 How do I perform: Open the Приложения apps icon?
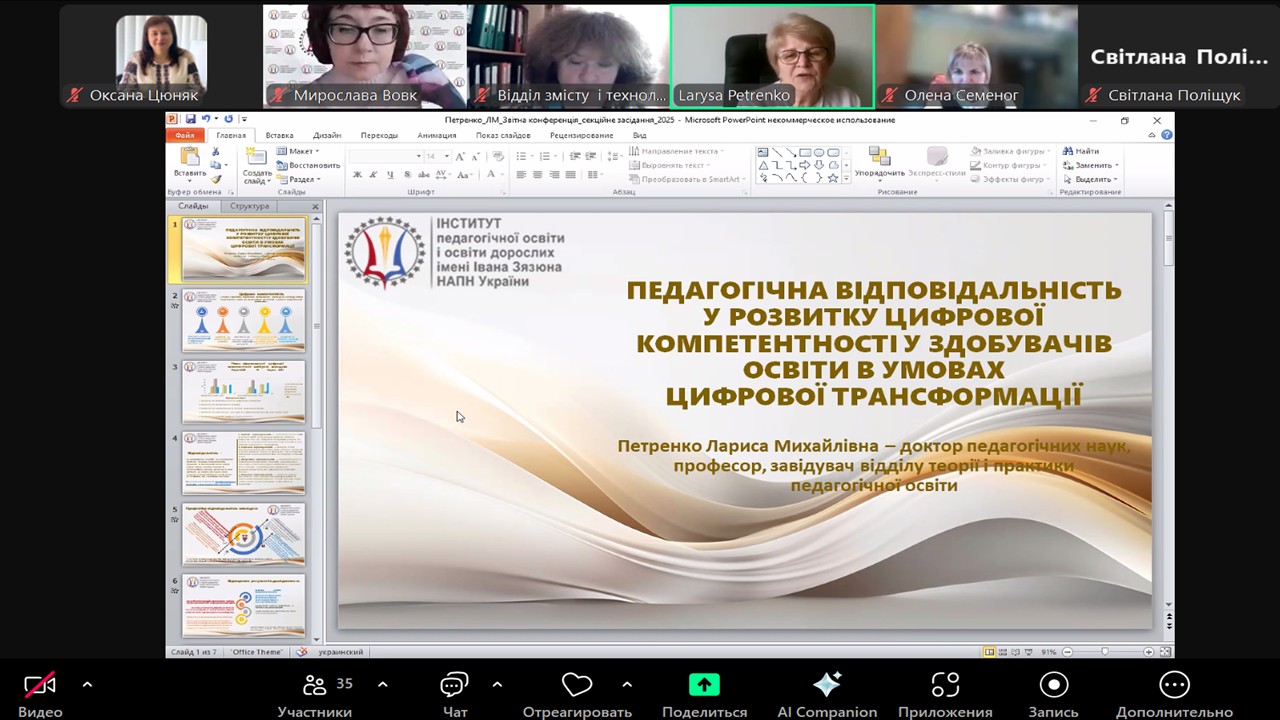coord(944,685)
